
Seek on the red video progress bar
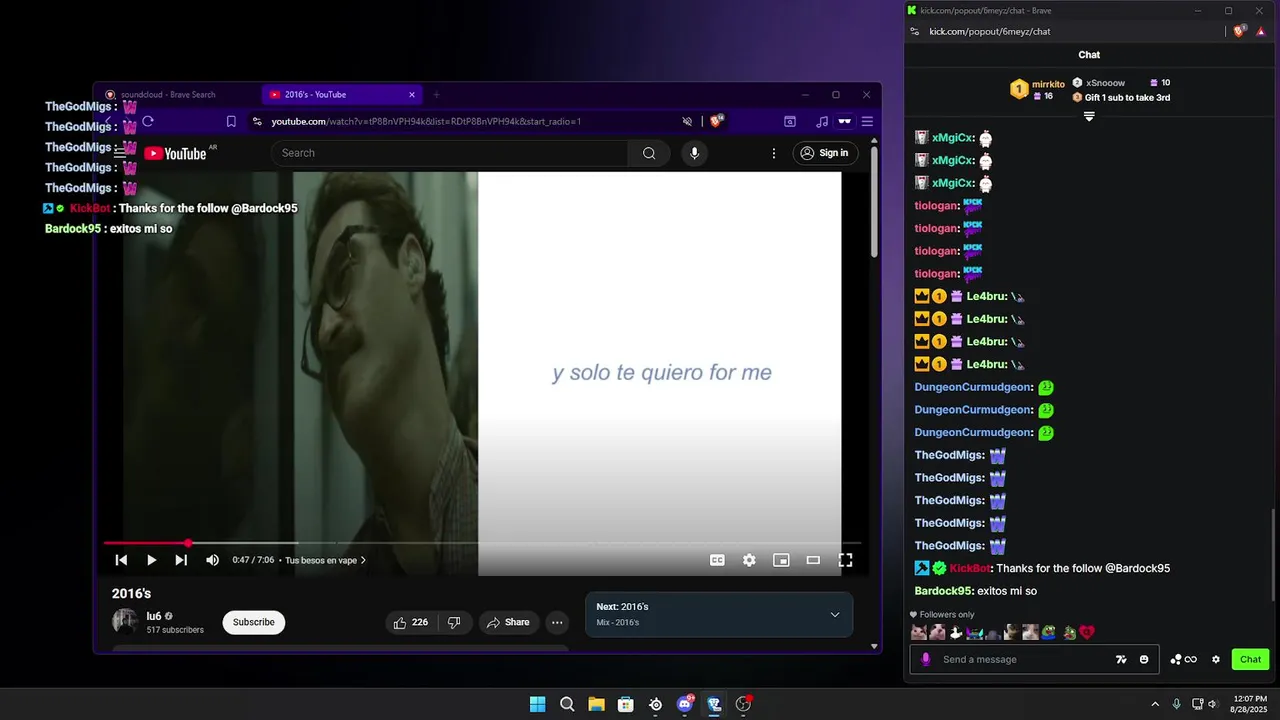[146, 543]
